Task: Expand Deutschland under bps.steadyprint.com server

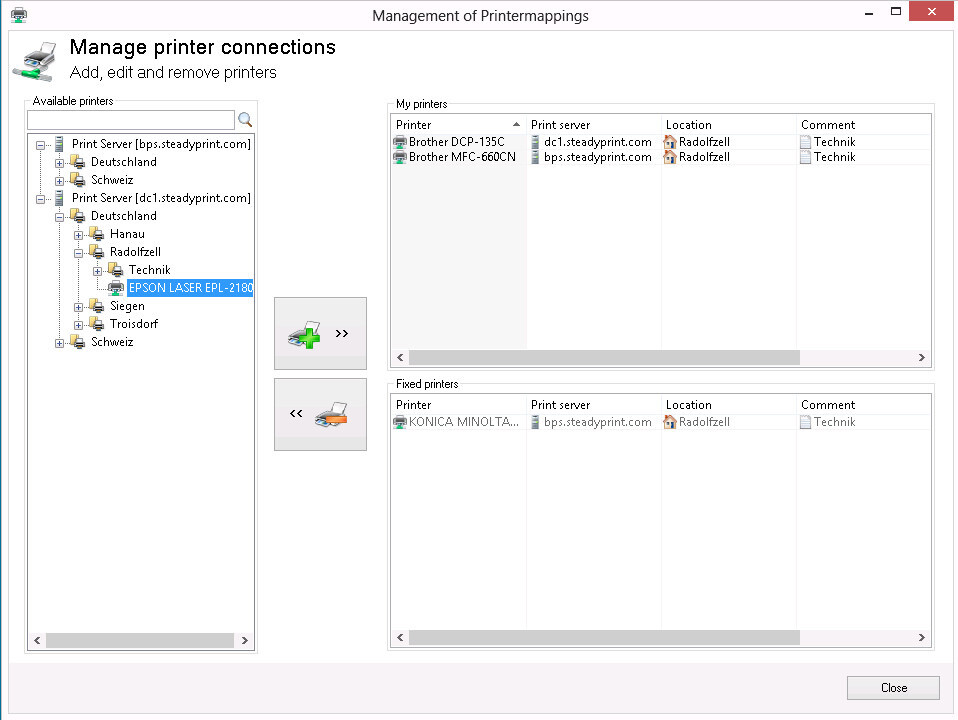Action: [x=59, y=163]
